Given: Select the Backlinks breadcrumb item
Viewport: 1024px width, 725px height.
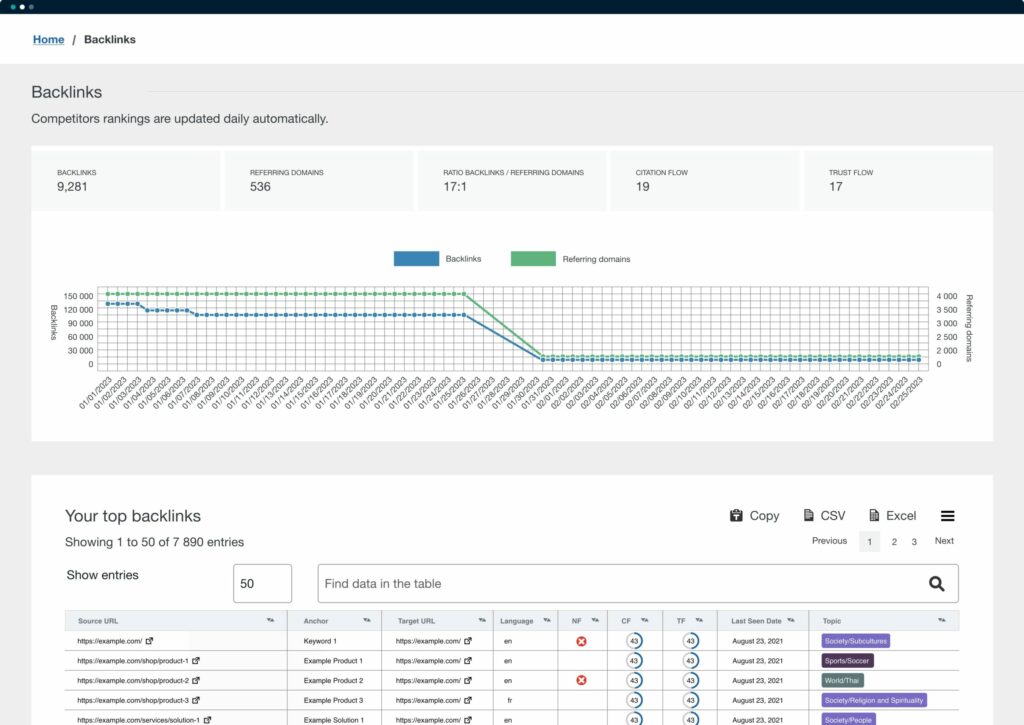Looking at the screenshot, I should 110,39.
